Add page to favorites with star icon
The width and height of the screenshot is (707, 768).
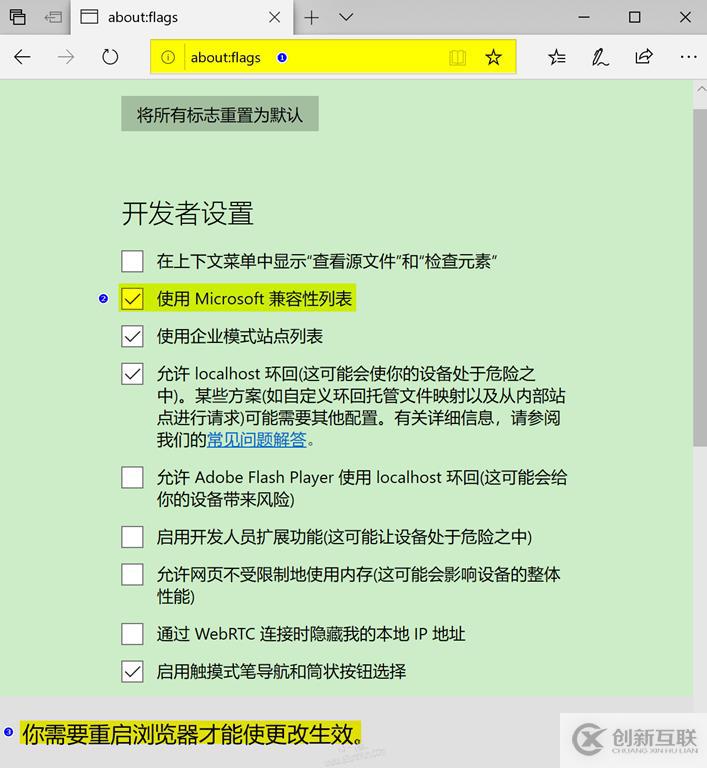coord(493,57)
